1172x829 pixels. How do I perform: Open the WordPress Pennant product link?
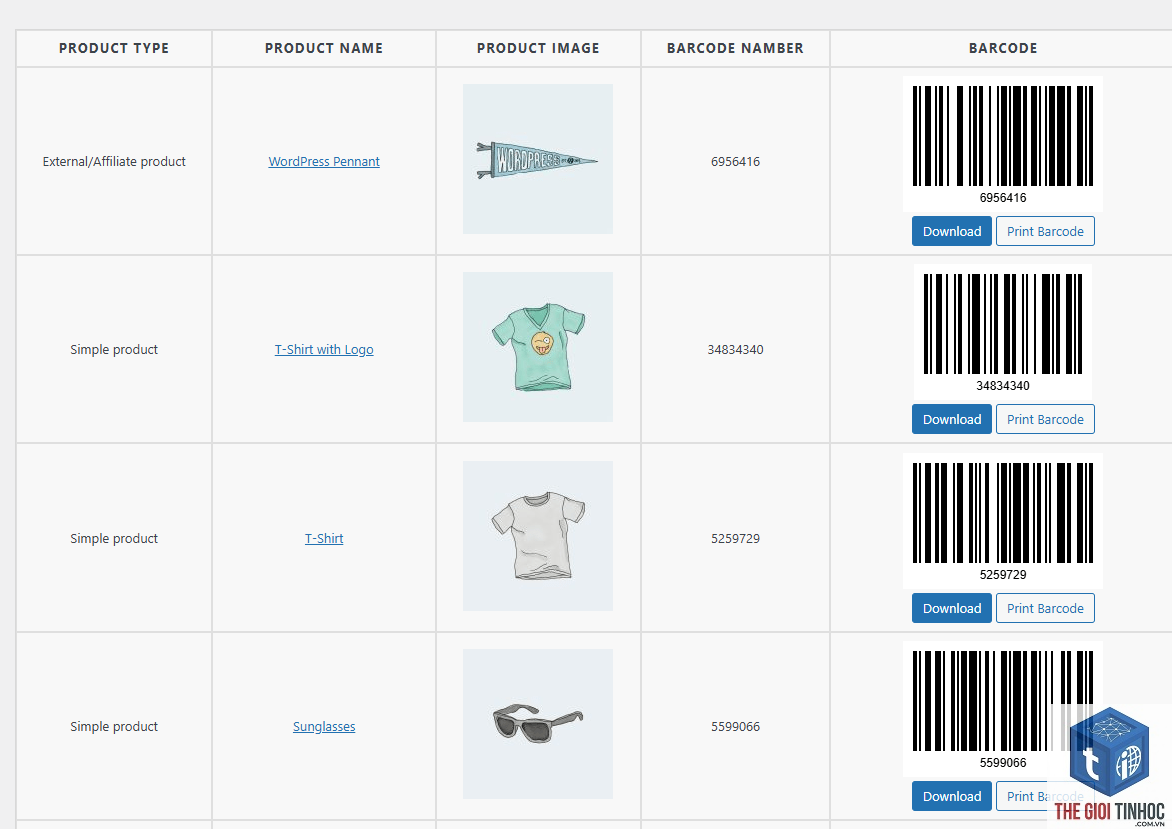324,161
